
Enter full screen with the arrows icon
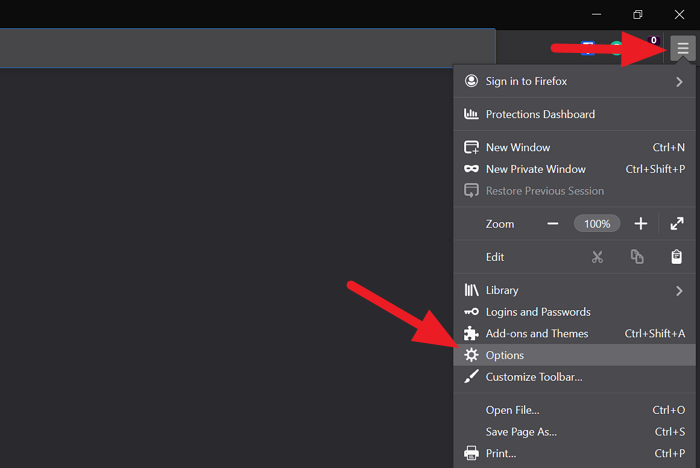pos(677,224)
